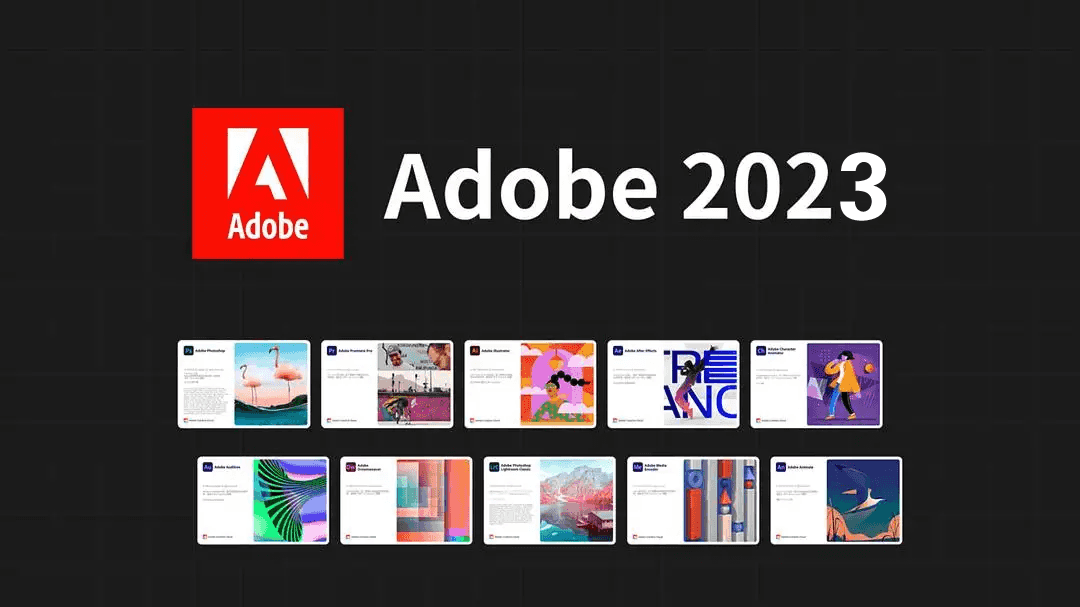Click the "Adobe Animate" title text
The width and height of the screenshot is (1080, 607).
pyautogui.click(x=801, y=467)
